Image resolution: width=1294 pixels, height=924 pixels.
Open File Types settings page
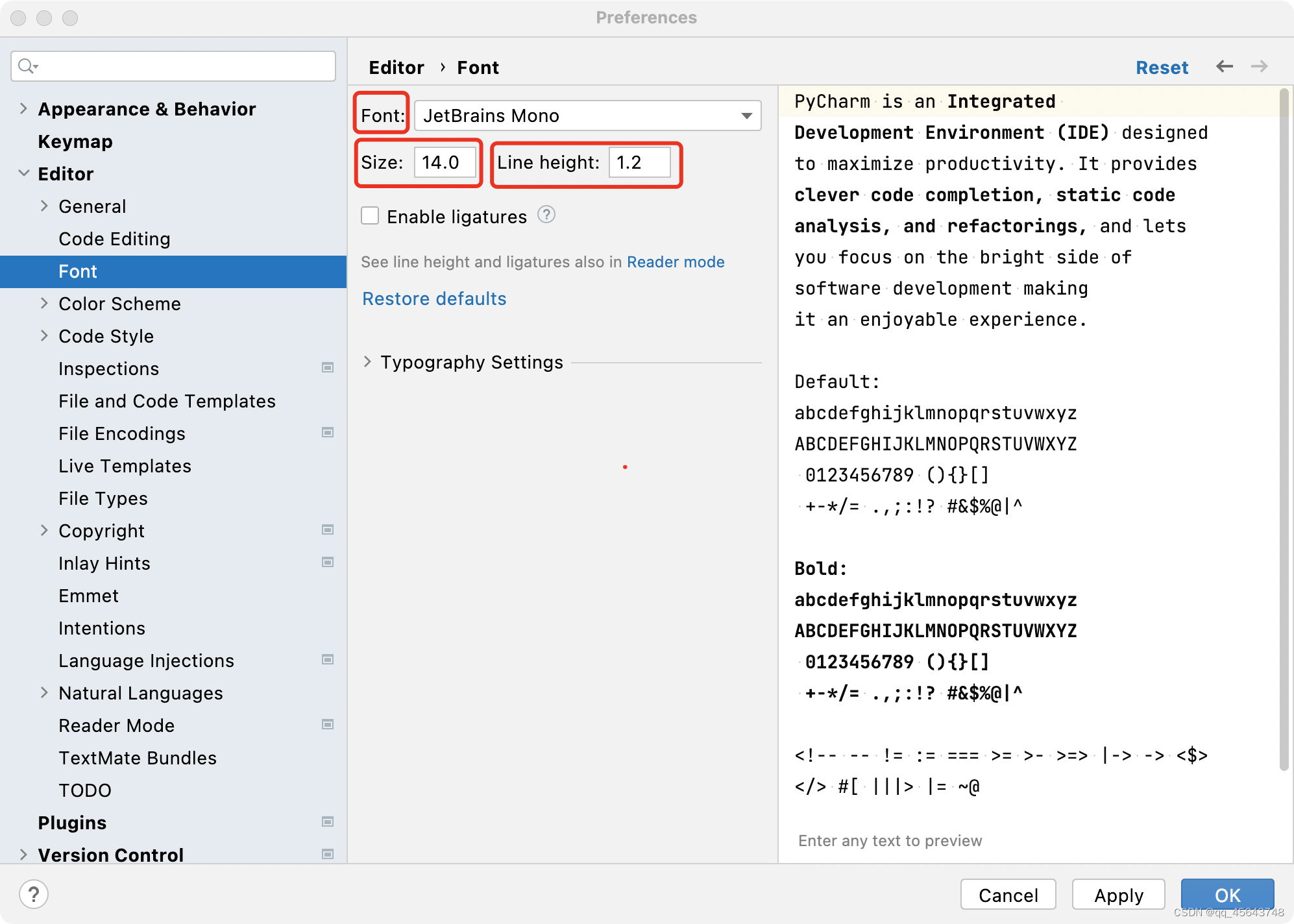[103, 498]
